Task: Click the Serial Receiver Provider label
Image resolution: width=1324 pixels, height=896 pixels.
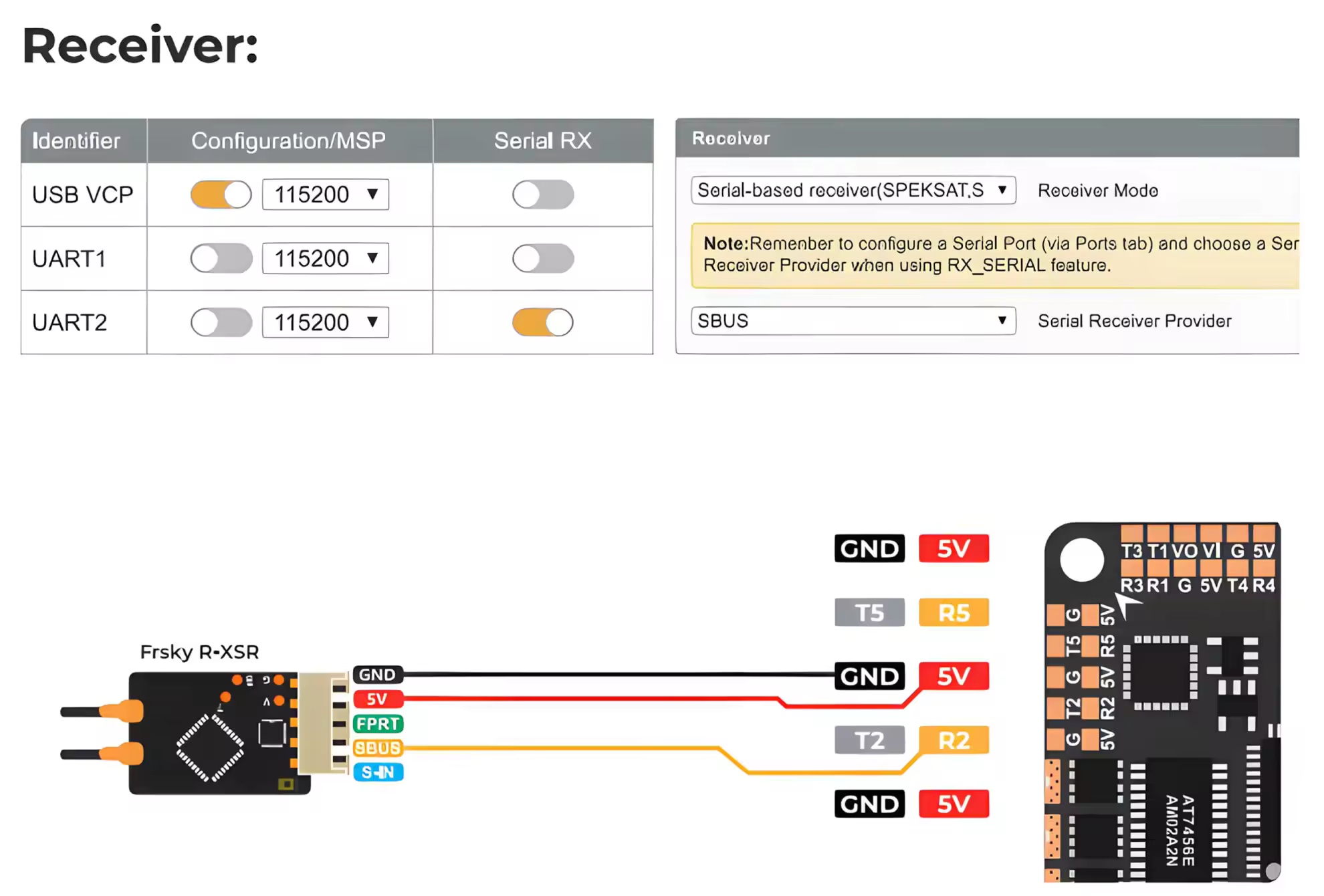Action: coord(1135,321)
